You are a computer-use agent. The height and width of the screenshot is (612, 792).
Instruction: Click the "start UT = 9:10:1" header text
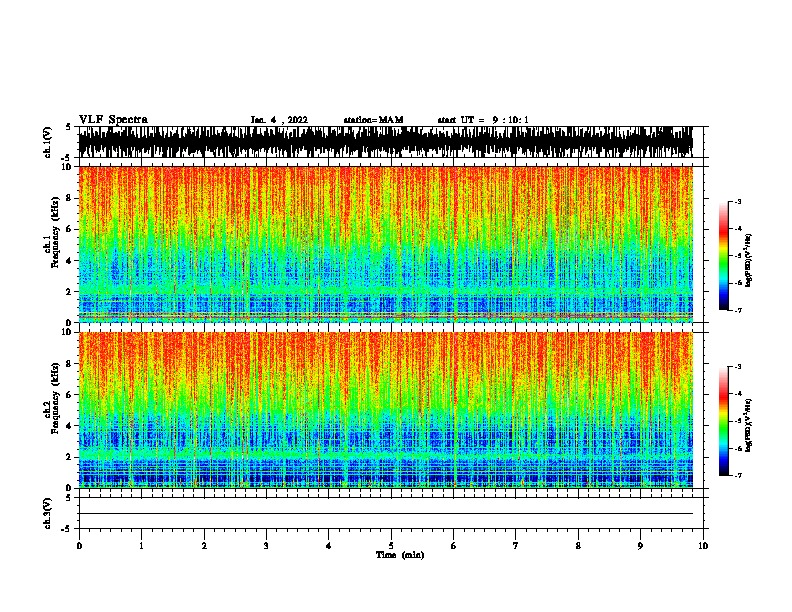tap(483, 120)
